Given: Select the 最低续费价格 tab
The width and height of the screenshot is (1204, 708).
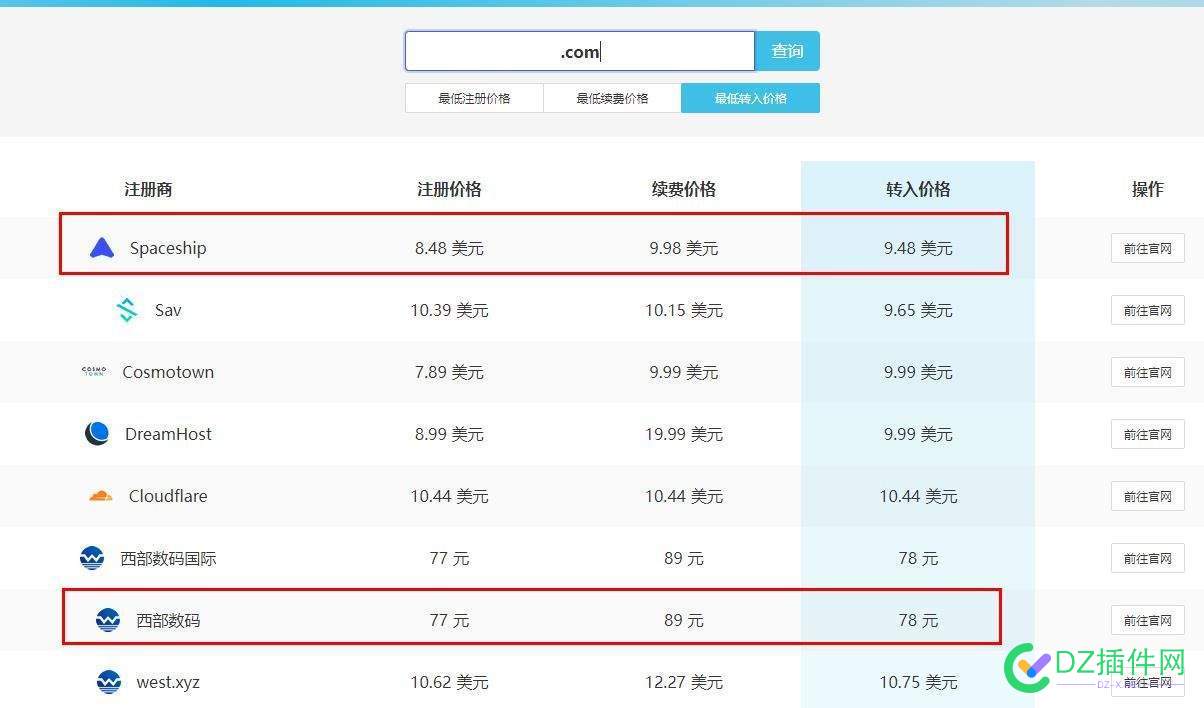Looking at the screenshot, I should coord(612,98).
